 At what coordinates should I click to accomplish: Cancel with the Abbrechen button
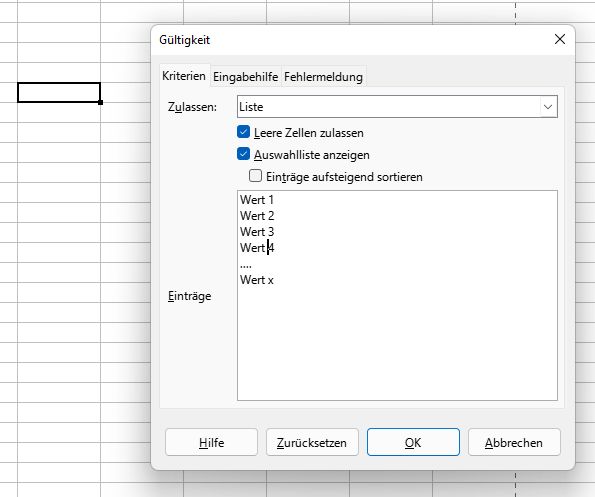point(514,442)
